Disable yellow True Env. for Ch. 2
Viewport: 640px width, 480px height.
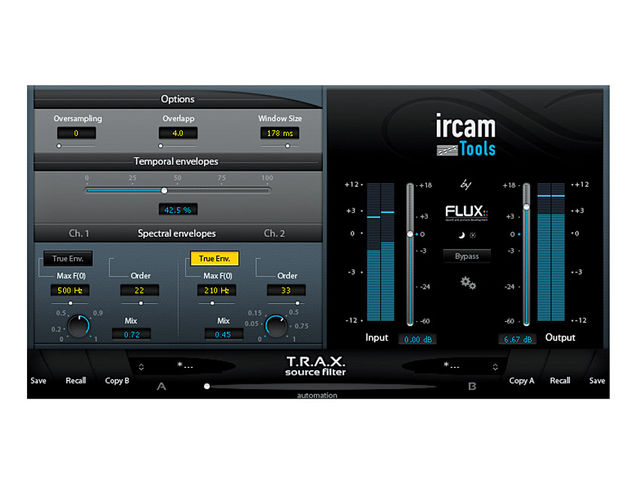click(214, 258)
